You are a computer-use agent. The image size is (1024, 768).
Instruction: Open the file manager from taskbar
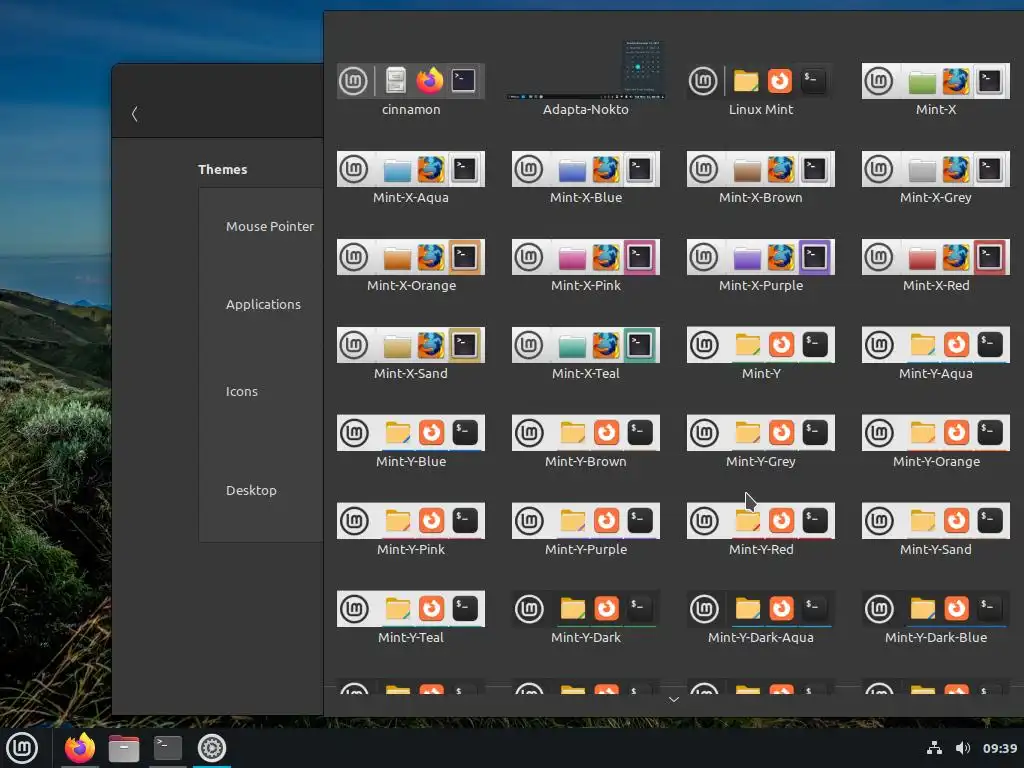pos(123,748)
